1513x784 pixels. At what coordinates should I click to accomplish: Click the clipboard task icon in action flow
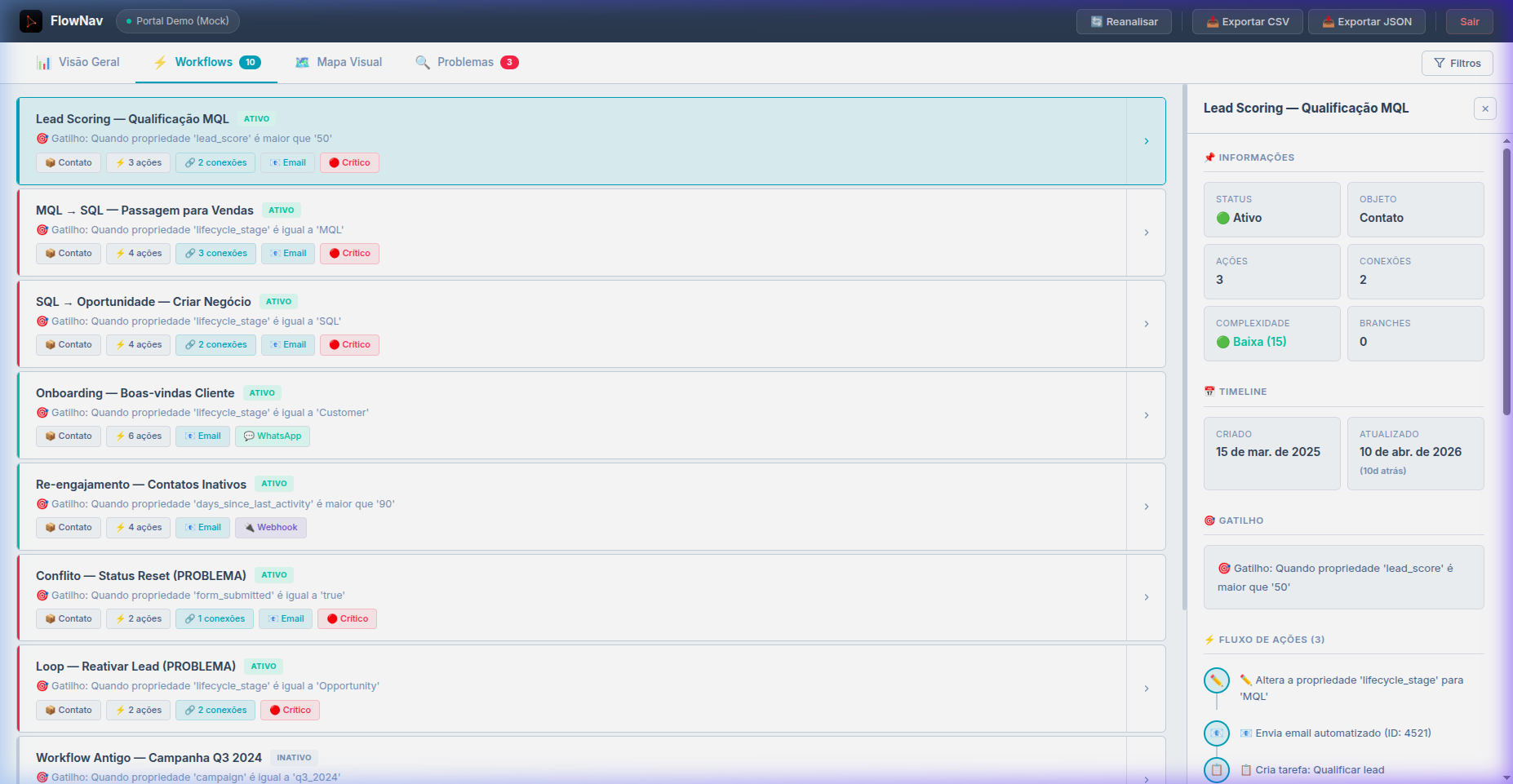[x=1216, y=769]
